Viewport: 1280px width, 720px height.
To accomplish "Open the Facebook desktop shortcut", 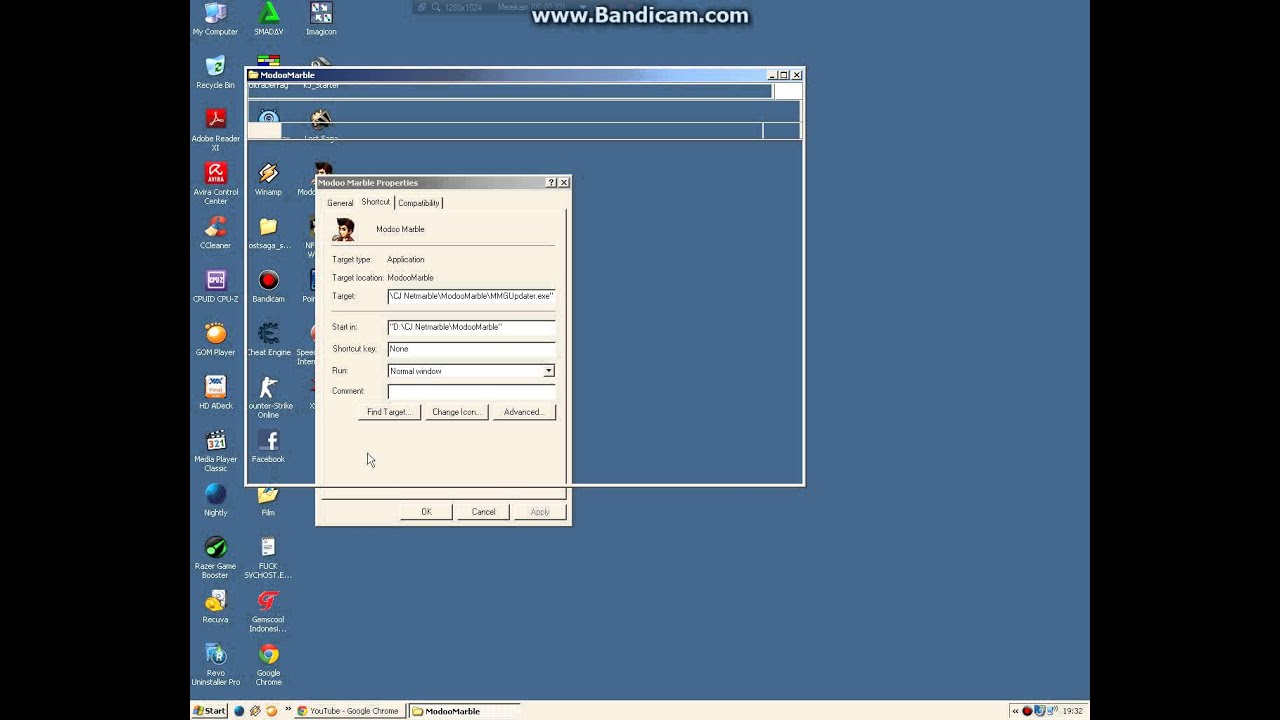I will pyautogui.click(x=268, y=446).
